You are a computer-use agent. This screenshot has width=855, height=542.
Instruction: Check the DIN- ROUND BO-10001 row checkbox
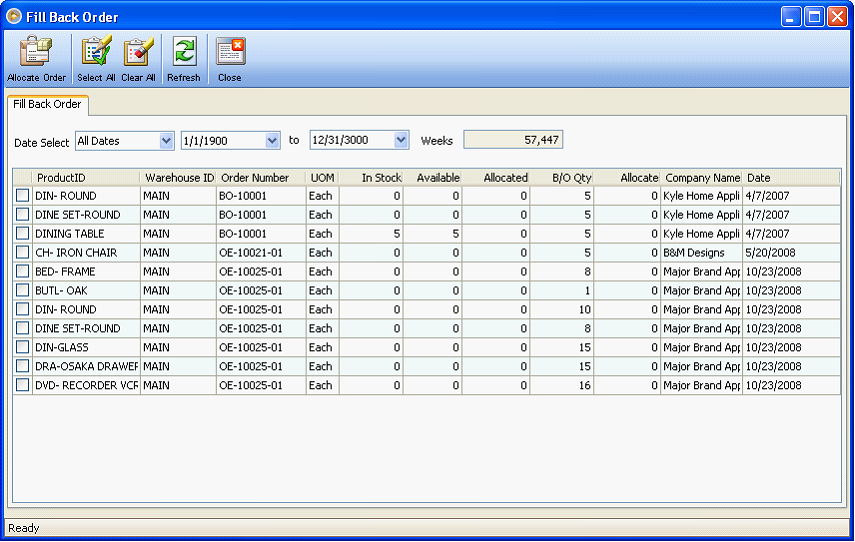click(x=22, y=195)
